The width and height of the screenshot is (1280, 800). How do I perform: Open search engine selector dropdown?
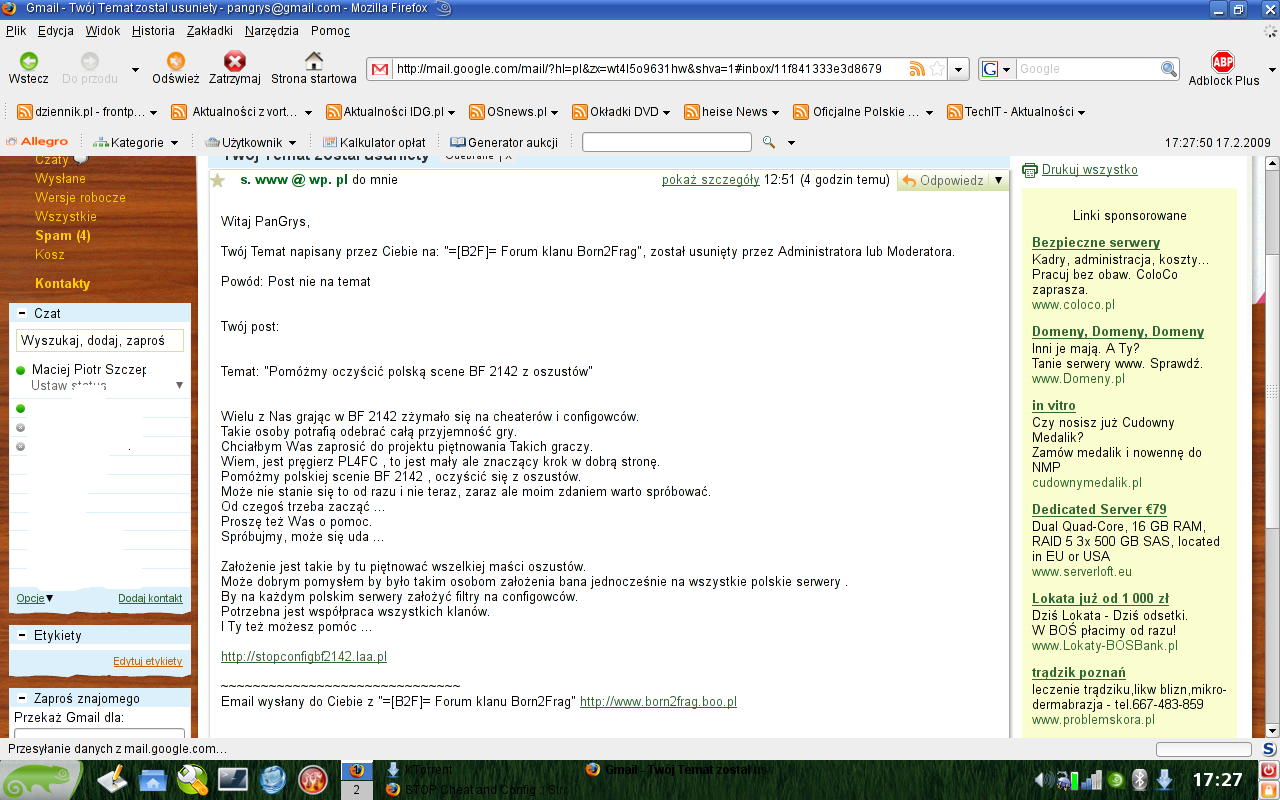click(1007, 69)
